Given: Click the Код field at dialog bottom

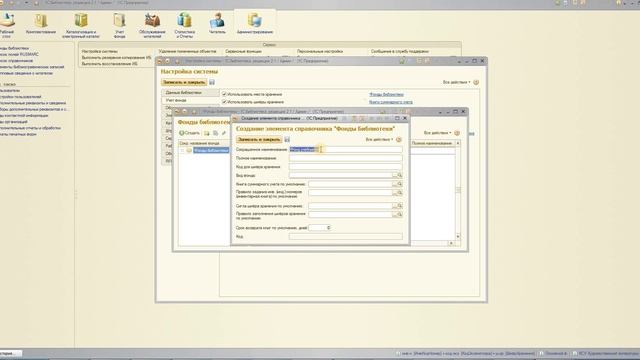Looking at the screenshot, I should coord(345,236).
